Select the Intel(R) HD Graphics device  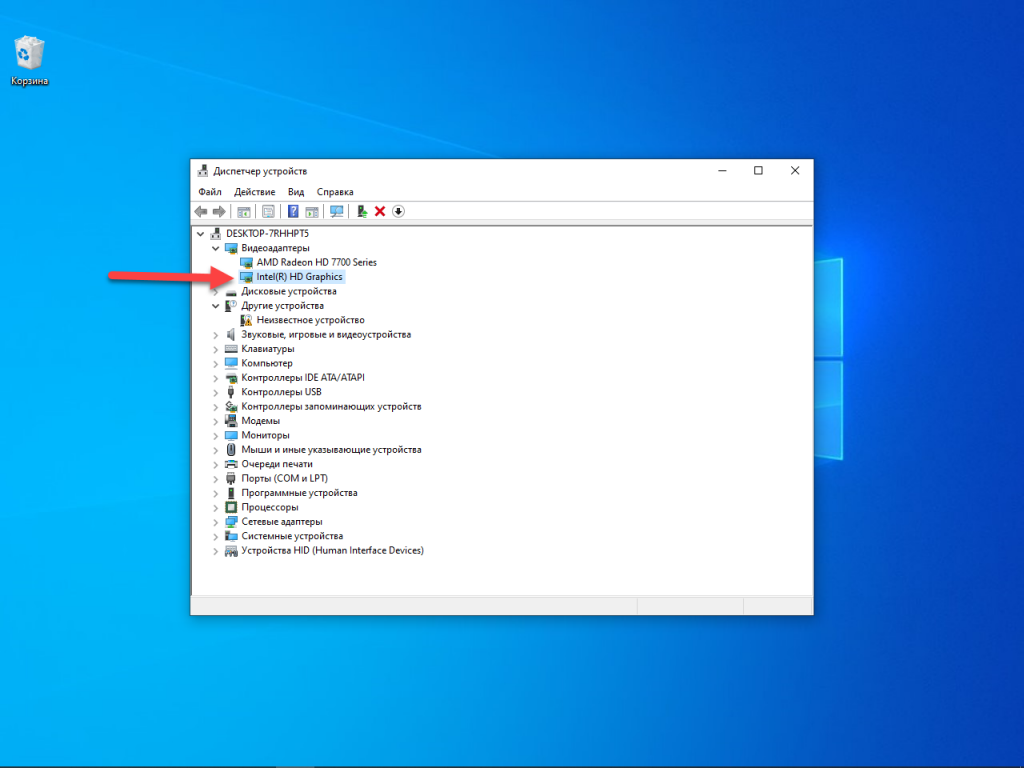(299, 277)
